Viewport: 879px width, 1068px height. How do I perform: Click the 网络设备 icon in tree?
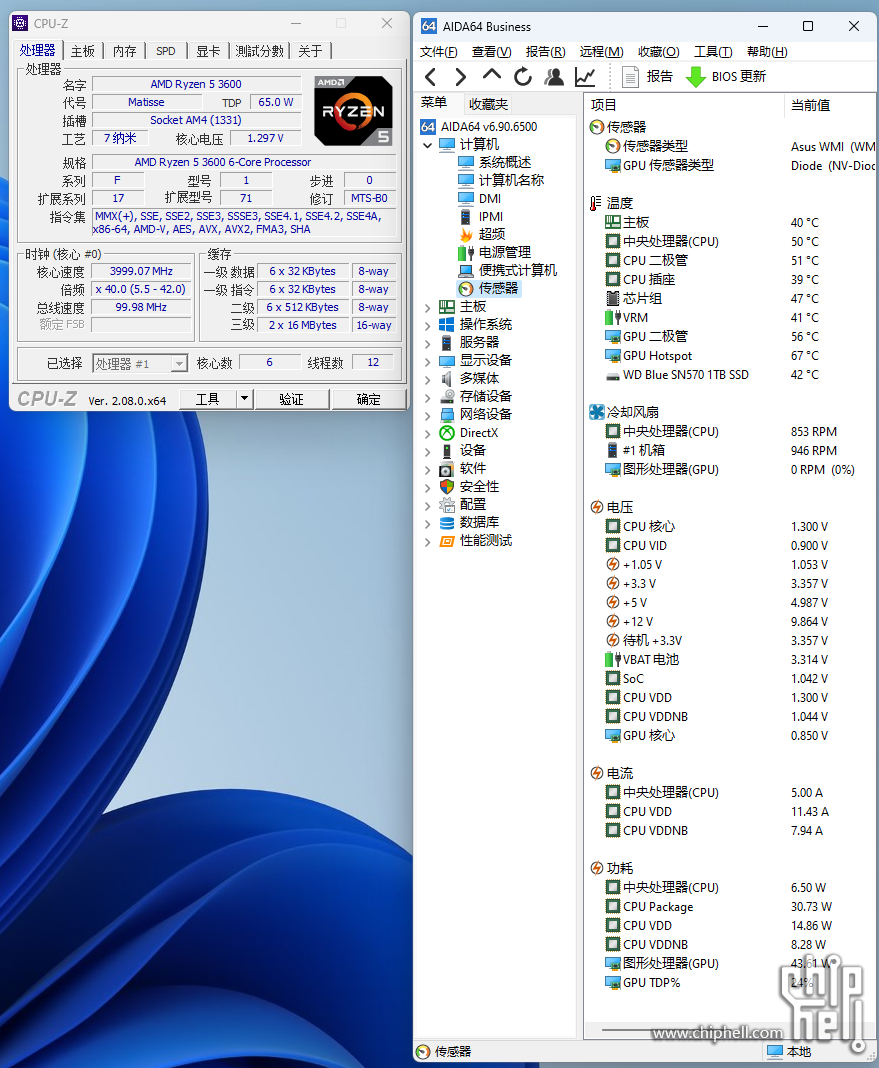coord(447,414)
